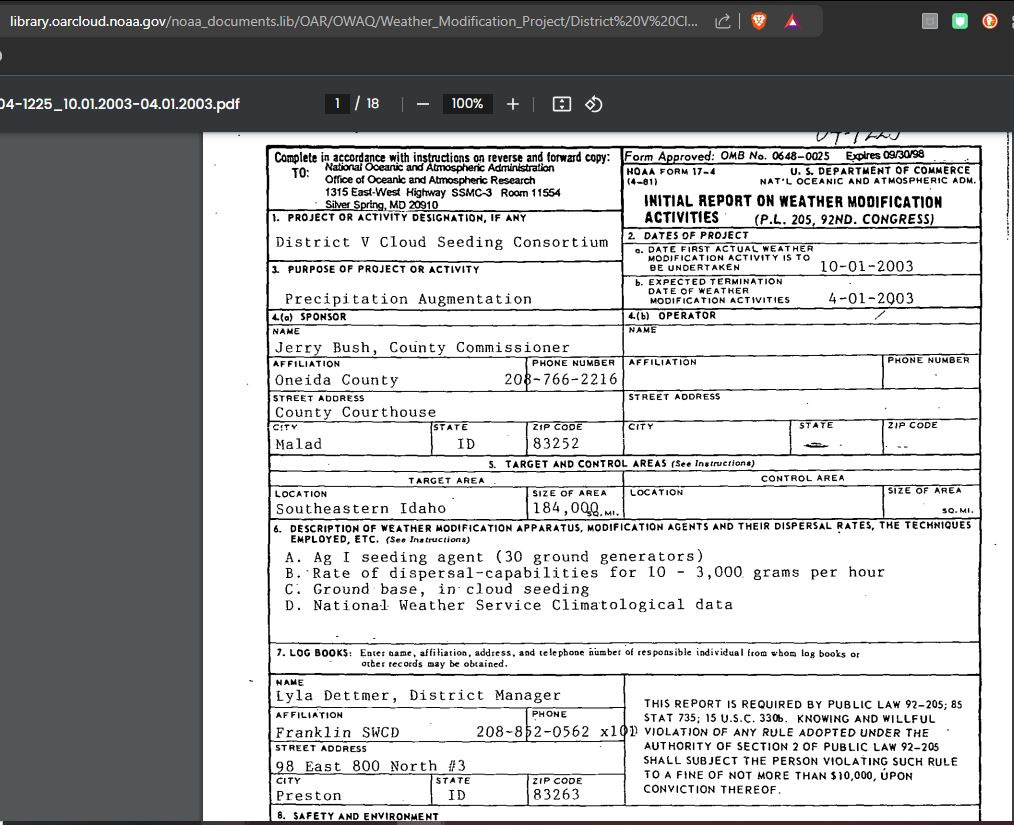
Task: Click 'Franklin SWCD' affiliation text
Action: click(x=338, y=733)
